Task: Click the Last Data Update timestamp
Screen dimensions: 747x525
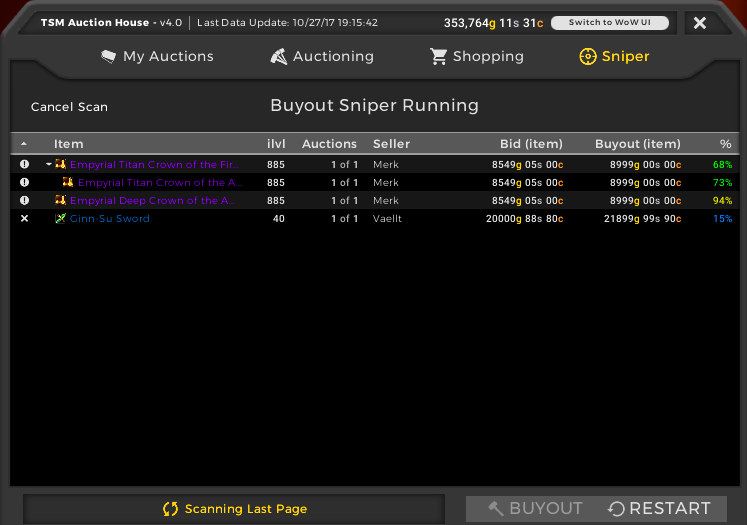Action: click(x=287, y=22)
